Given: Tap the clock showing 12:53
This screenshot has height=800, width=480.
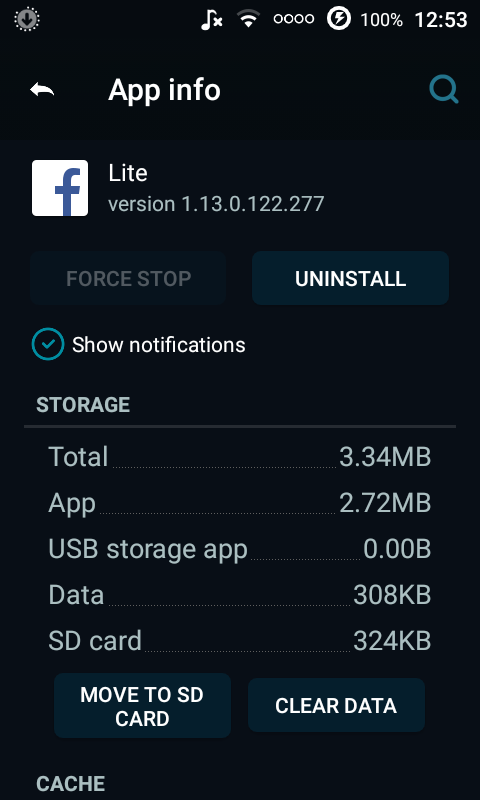Looking at the screenshot, I should pyautogui.click(x=441, y=20).
